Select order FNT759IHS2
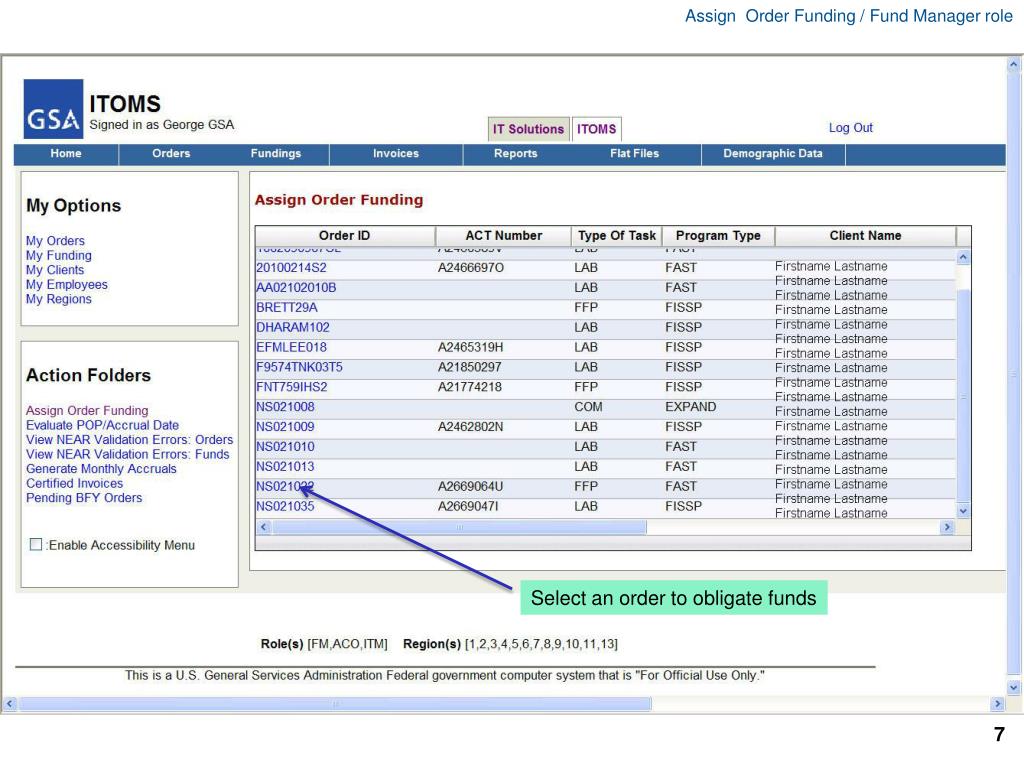 point(292,387)
